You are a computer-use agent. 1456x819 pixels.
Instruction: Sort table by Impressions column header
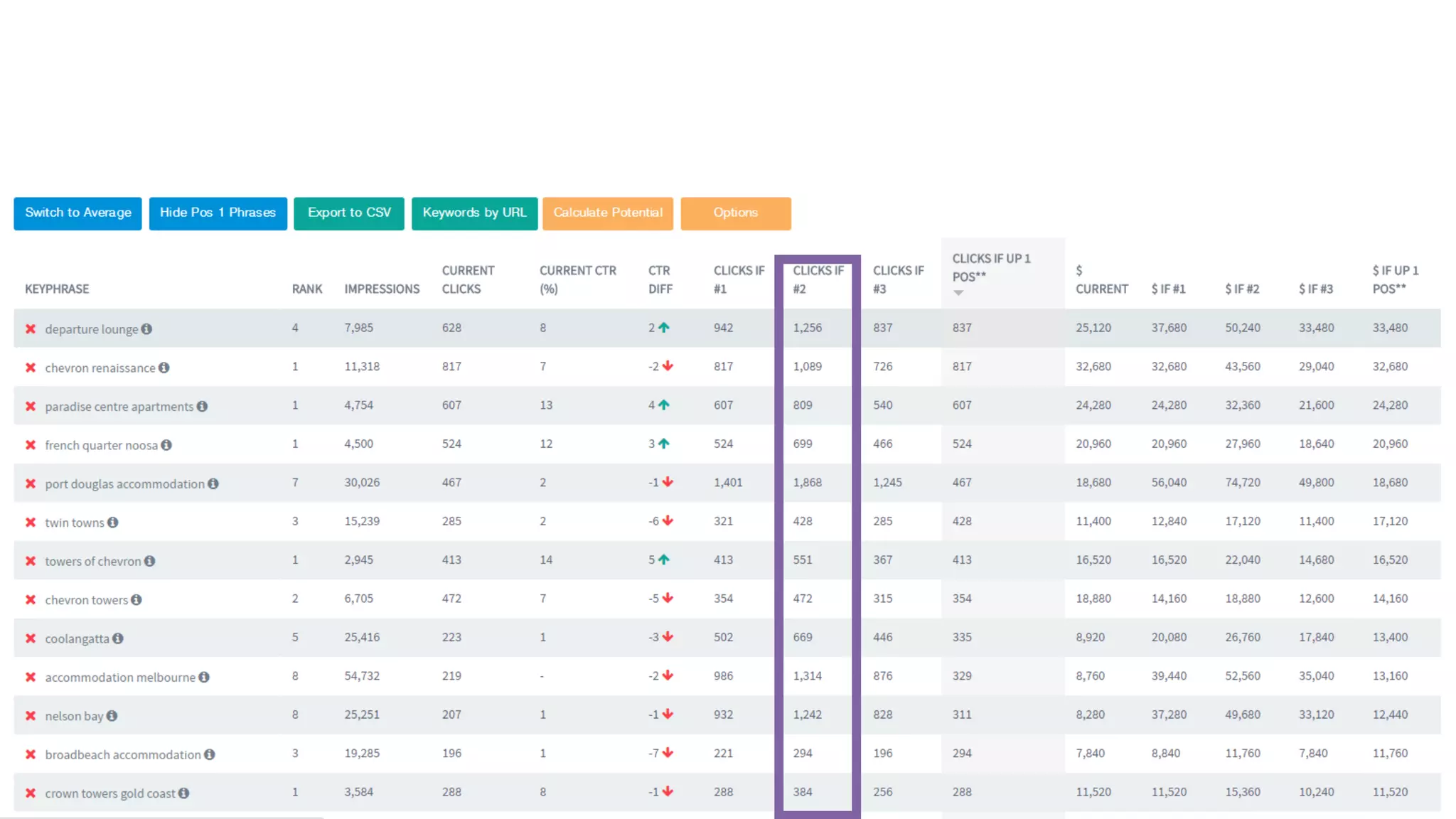coord(382,289)
